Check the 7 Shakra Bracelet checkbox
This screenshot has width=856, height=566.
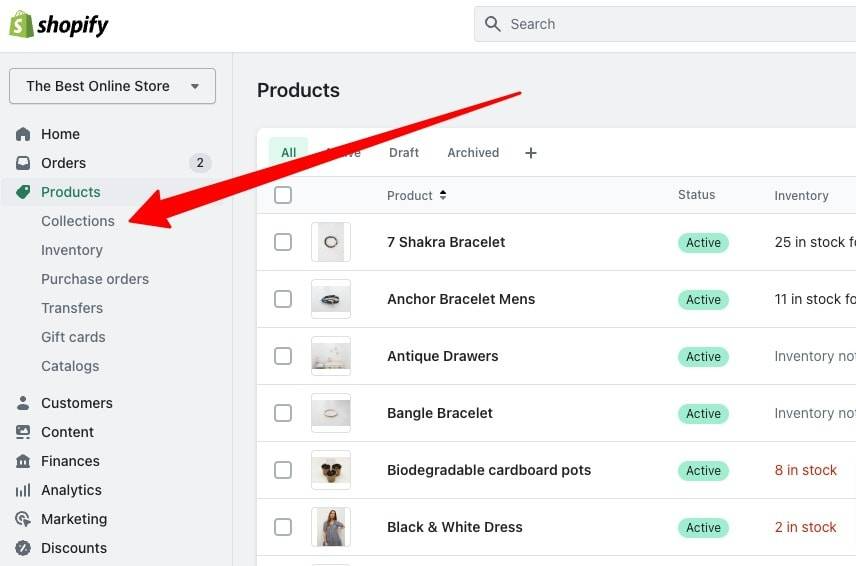click(x=283, y=242)
